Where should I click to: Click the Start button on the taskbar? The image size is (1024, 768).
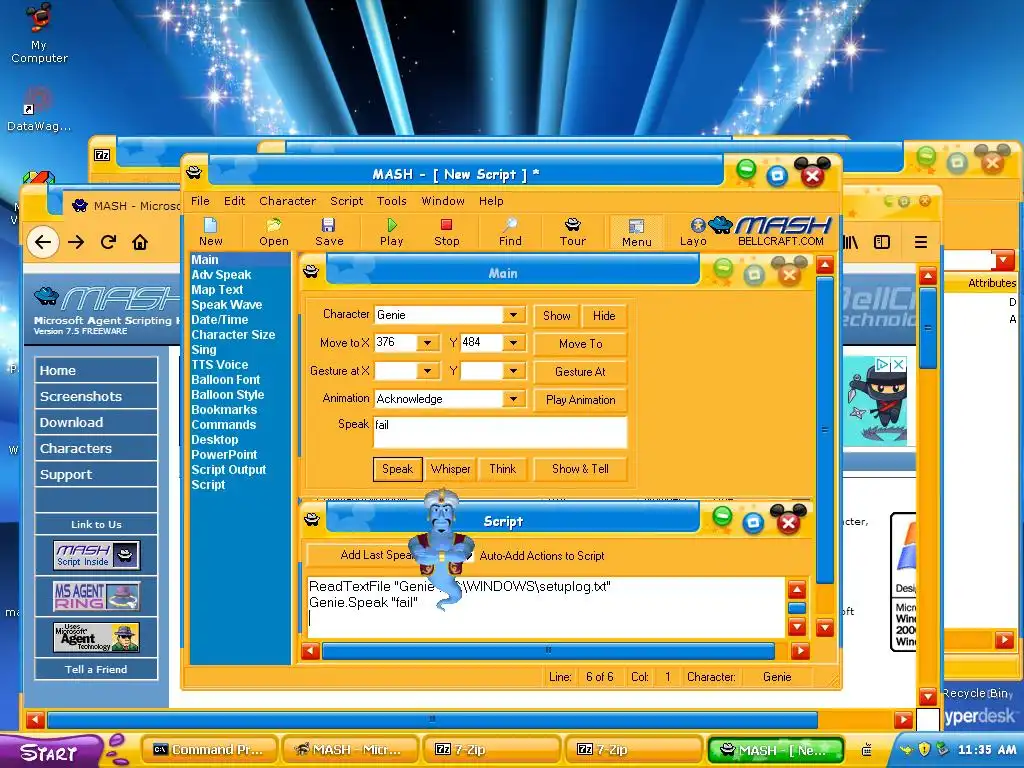point(50,752)
